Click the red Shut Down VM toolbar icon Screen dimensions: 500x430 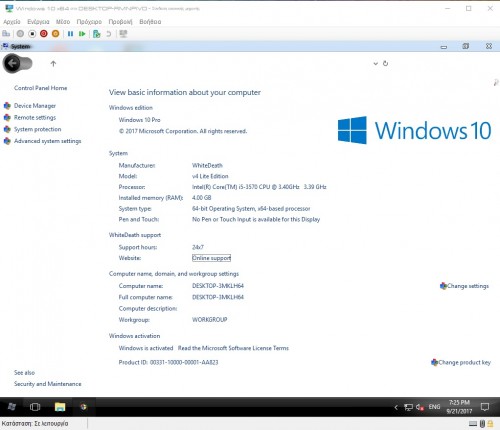click(x=44, y=34)
